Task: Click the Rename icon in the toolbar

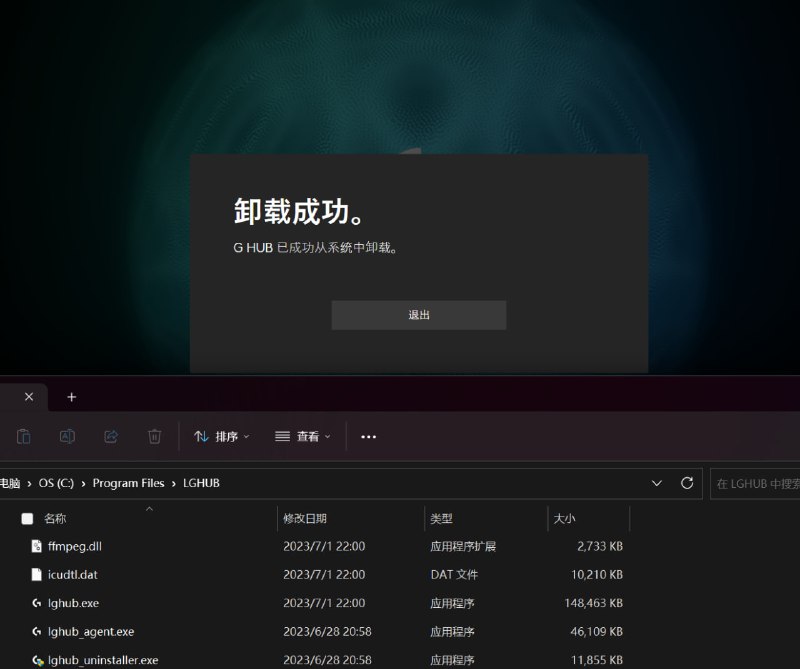Action: 67,437
